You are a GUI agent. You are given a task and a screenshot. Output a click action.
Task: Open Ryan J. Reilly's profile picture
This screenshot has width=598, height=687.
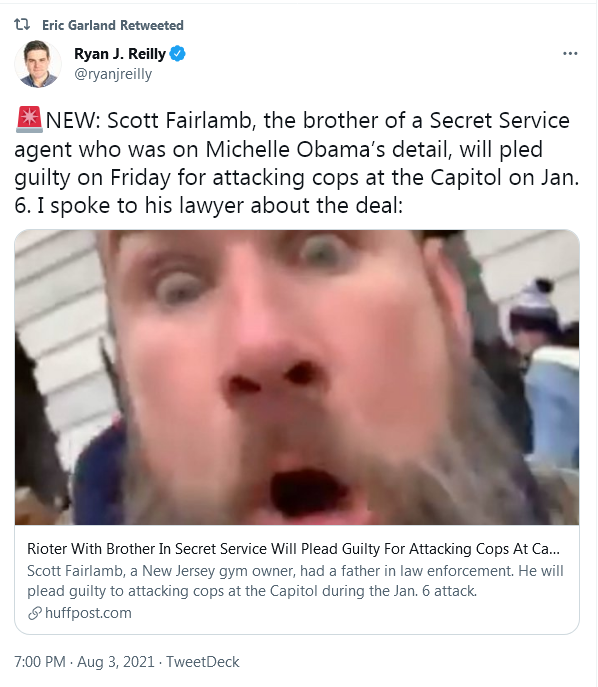click(x=38, y=64)
